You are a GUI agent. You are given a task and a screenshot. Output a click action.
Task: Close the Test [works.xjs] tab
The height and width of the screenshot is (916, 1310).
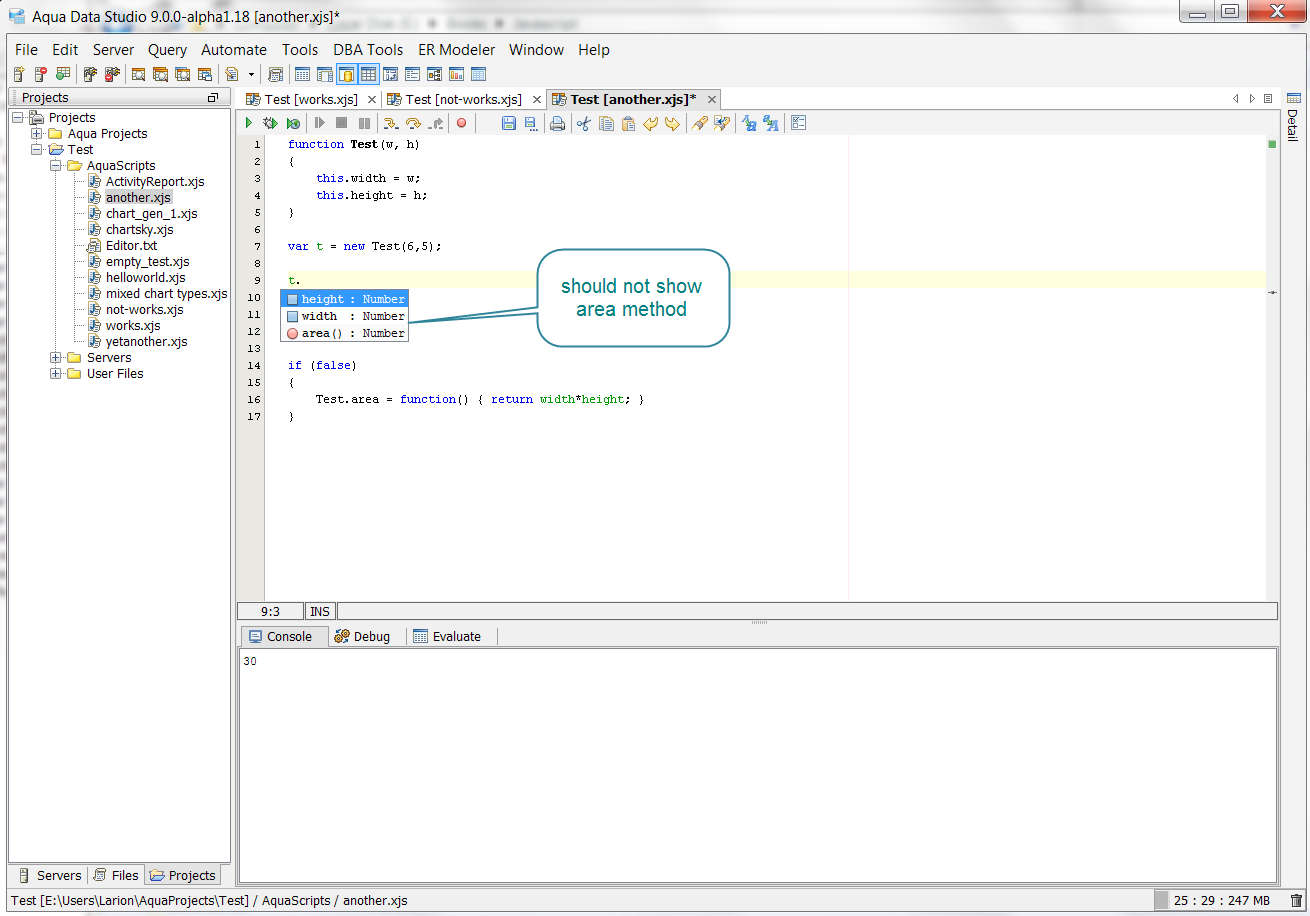(372, 99)
